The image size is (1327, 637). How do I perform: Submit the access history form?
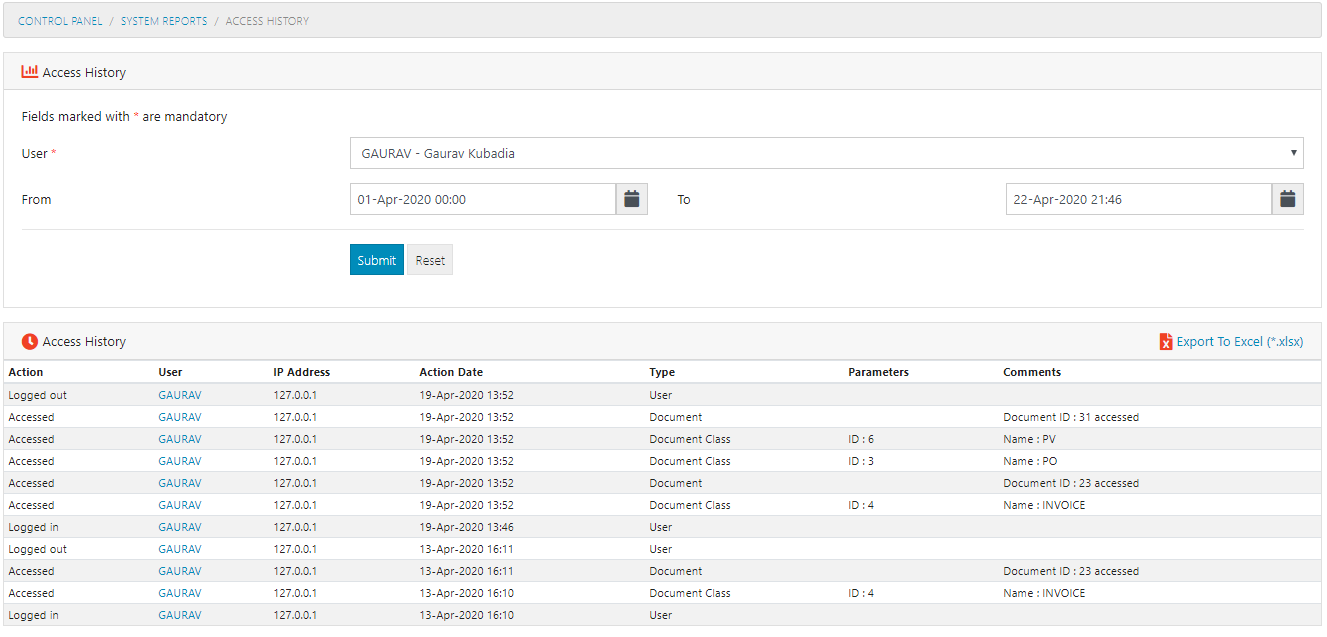(x=376, y=260)
